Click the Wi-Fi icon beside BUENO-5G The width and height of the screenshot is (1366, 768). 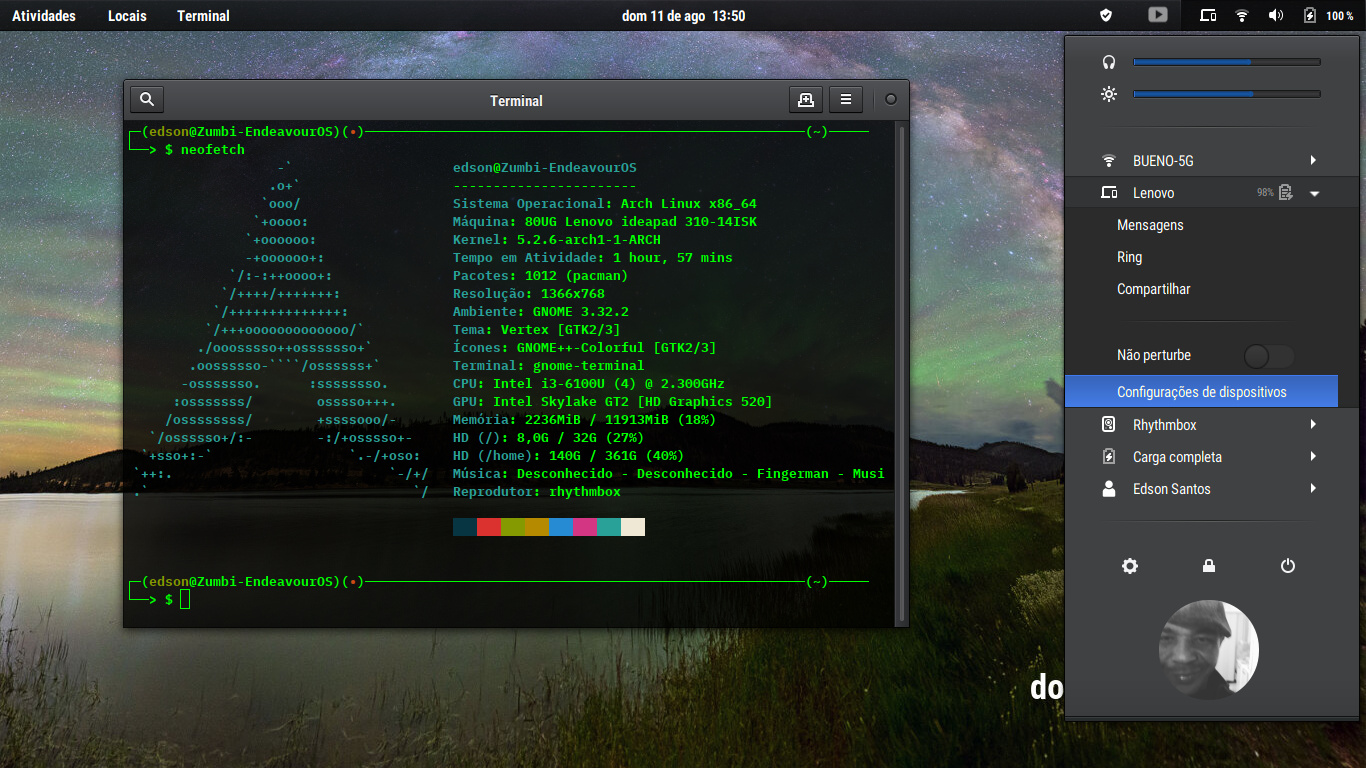pyautogui.click(x=1109, y=161)
